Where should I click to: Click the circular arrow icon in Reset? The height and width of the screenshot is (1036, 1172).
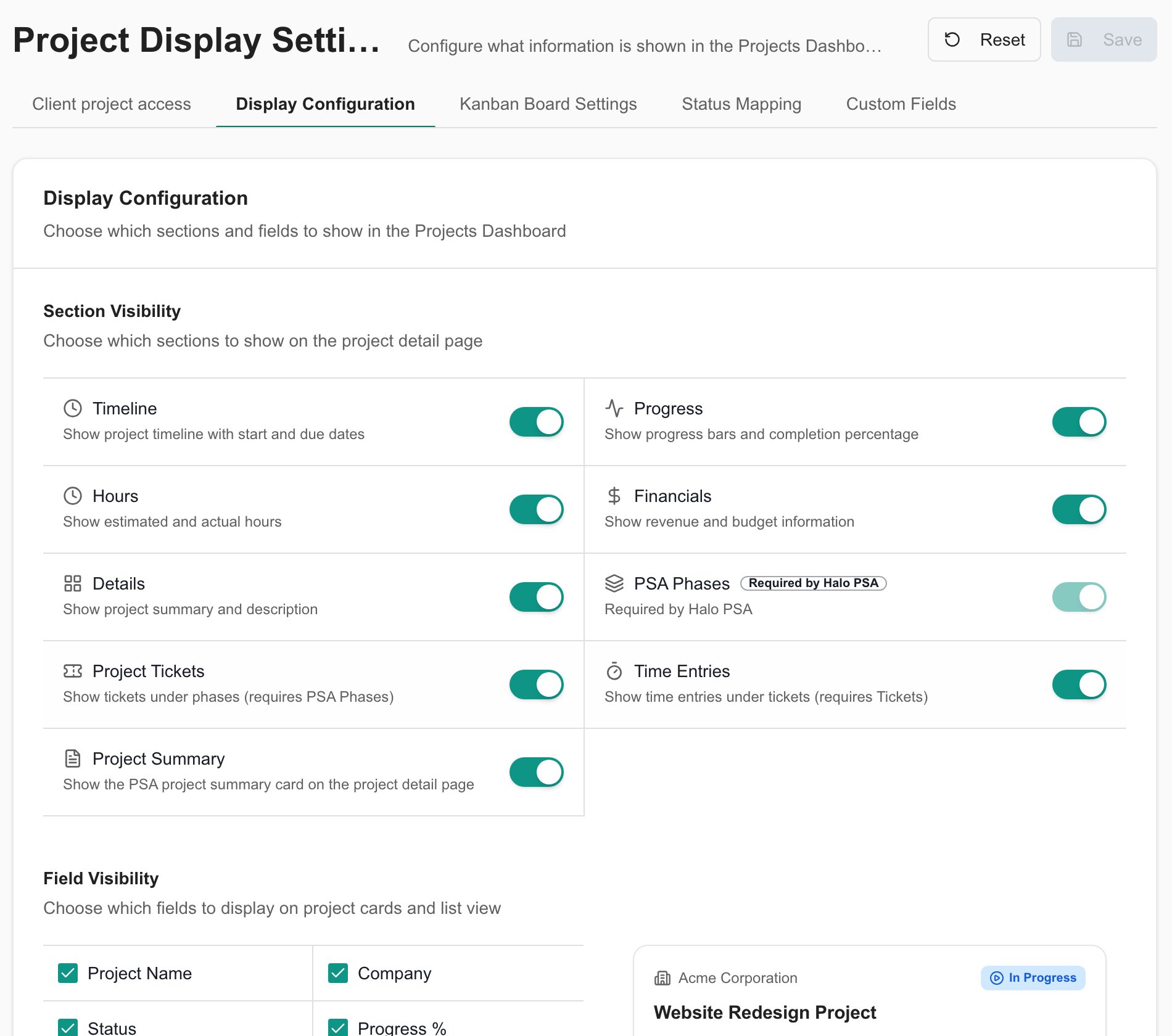point(952,39)
